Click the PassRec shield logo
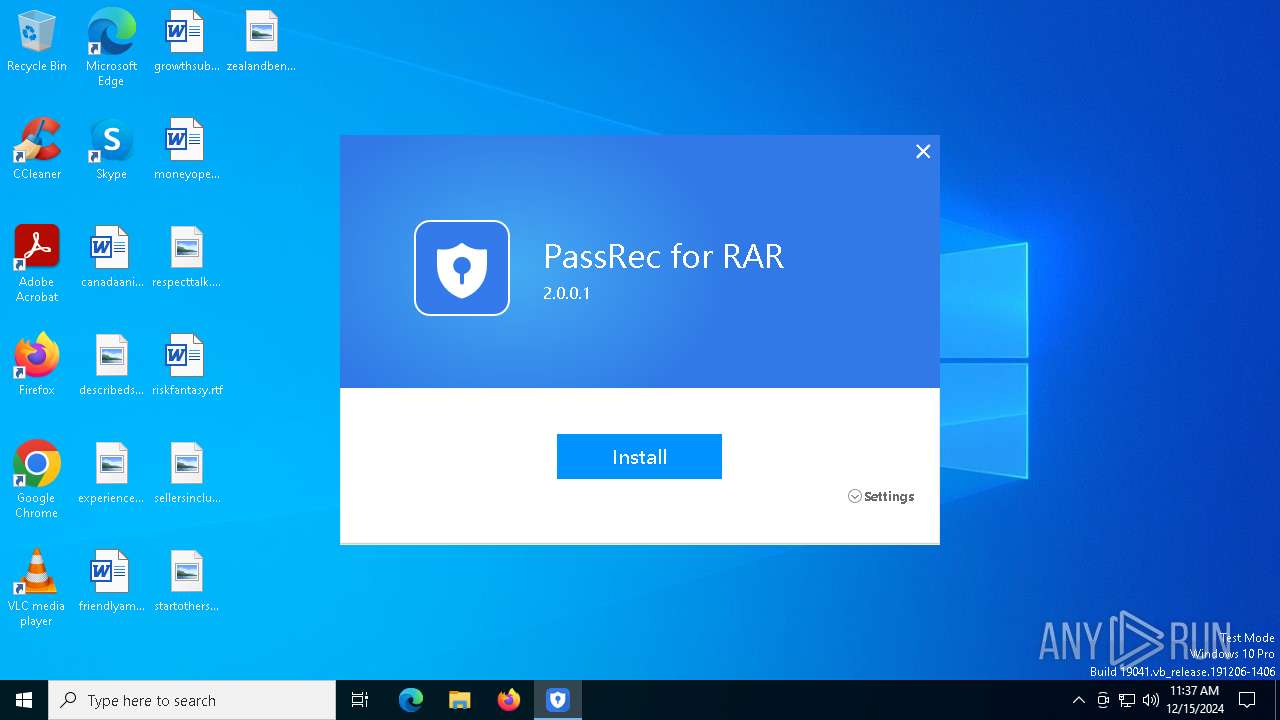The height and width of the screenshot is (720, 1280). pyautogui.click(x=462, y=268)
